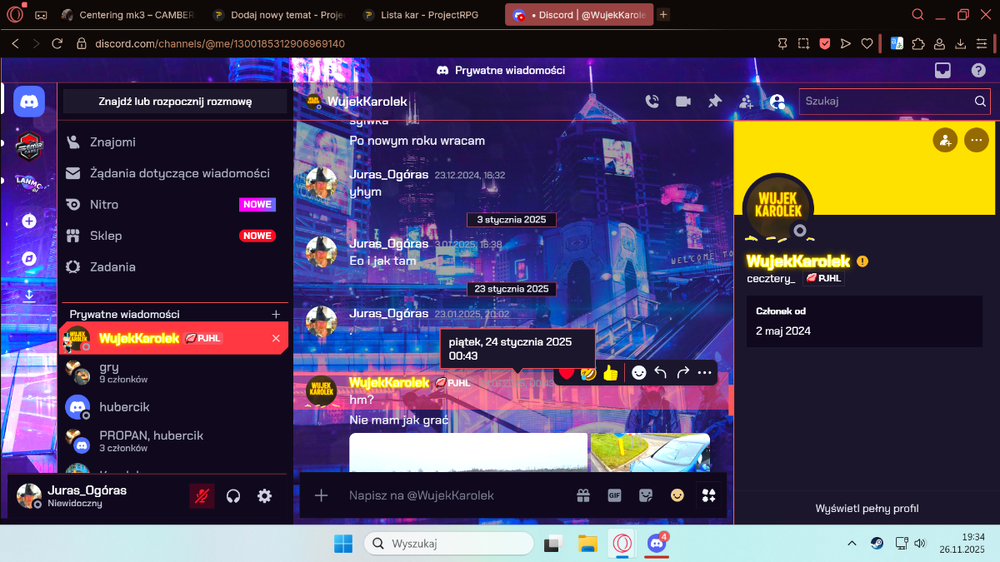Reply to message arrow icon
1000x562 pixels.
pyautogui.click(x=661, y=373)
